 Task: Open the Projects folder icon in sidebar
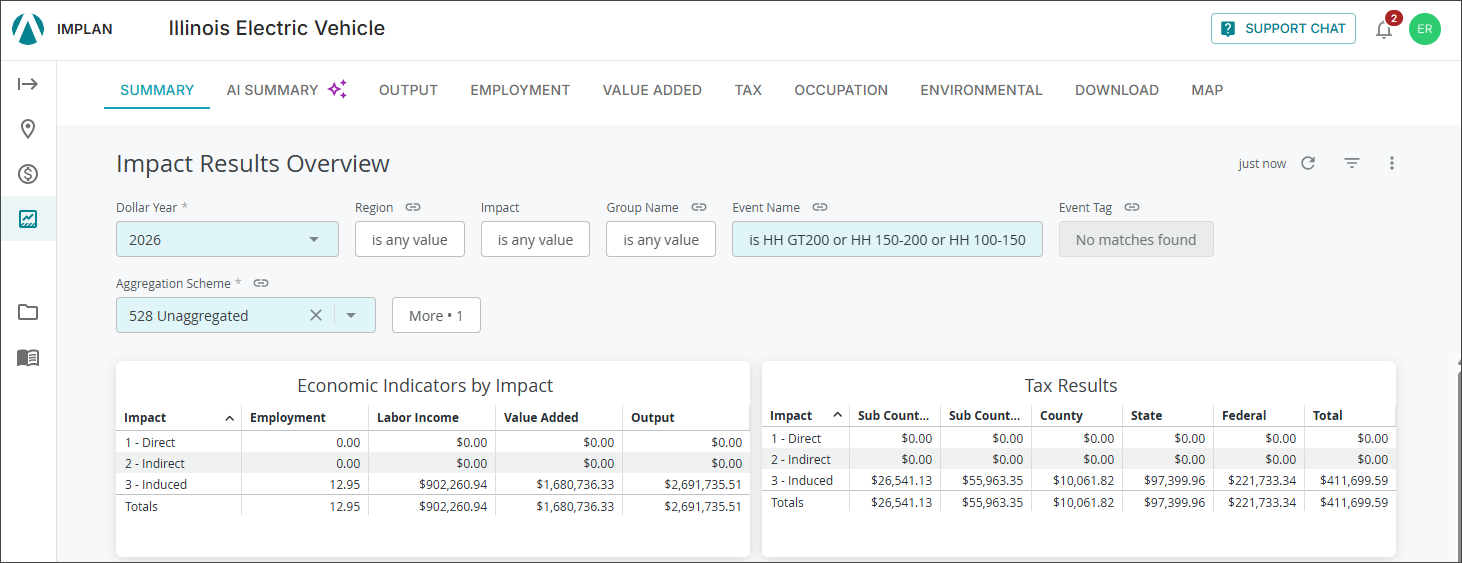pos(28,312)
